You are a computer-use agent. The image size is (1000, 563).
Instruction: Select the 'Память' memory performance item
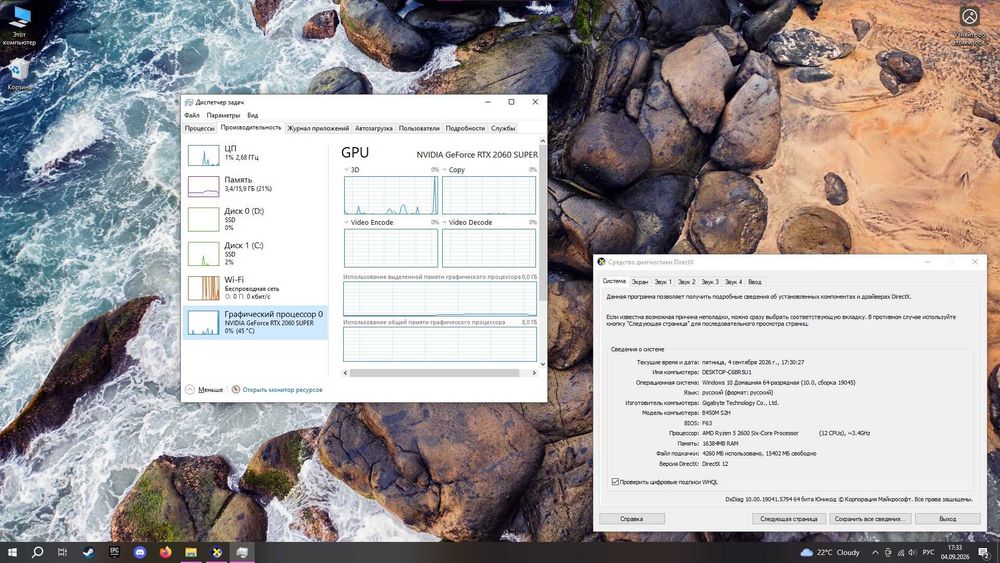[x=255, y=186]
